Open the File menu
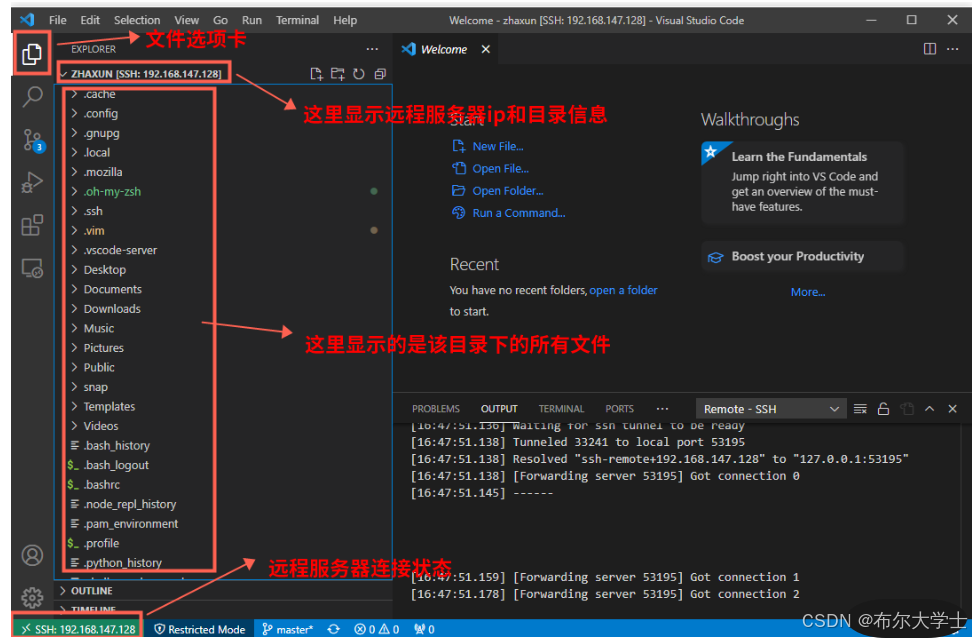 pos(58,20)
